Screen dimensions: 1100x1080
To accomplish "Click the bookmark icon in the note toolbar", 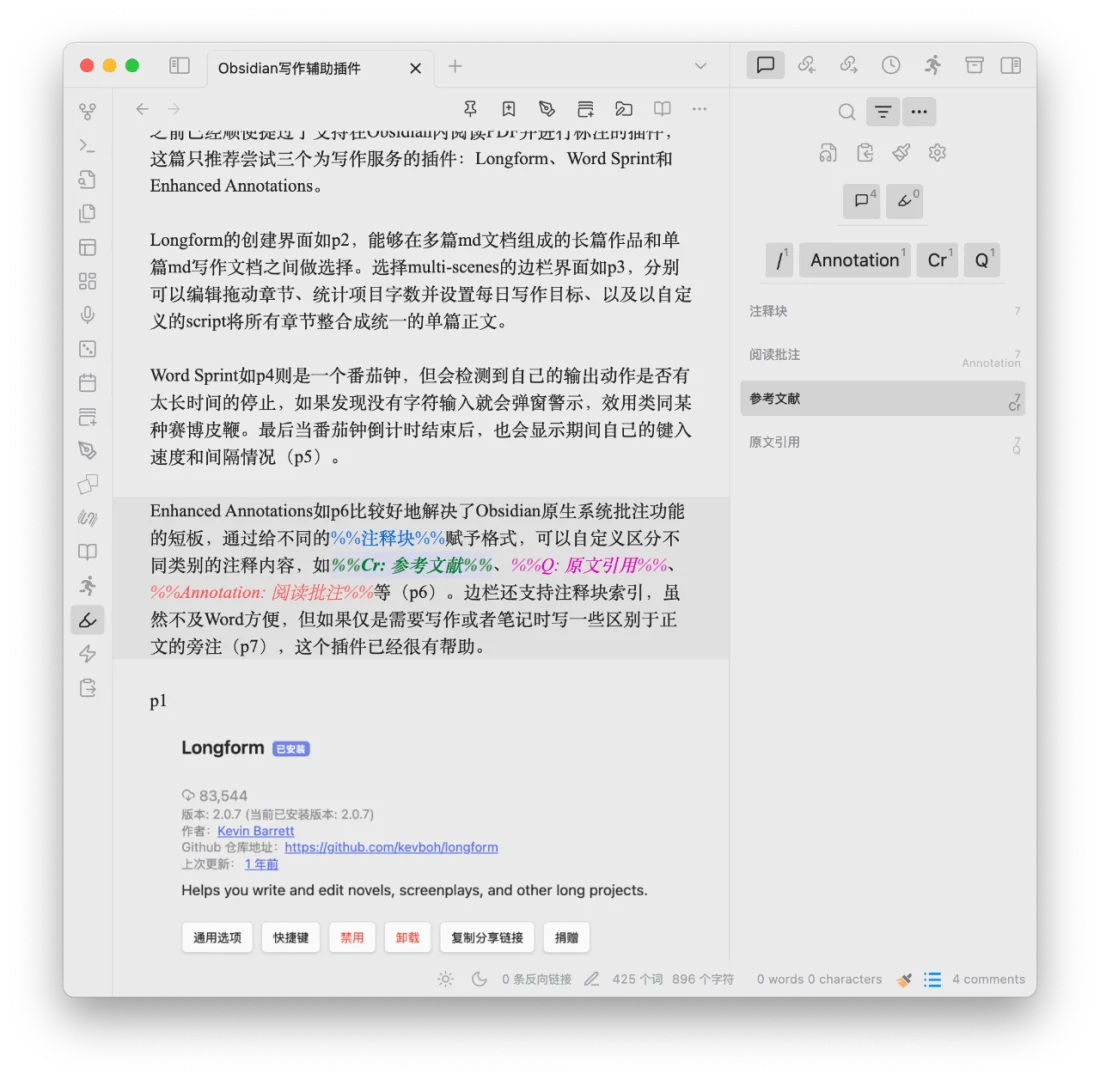I will [509, 109].
